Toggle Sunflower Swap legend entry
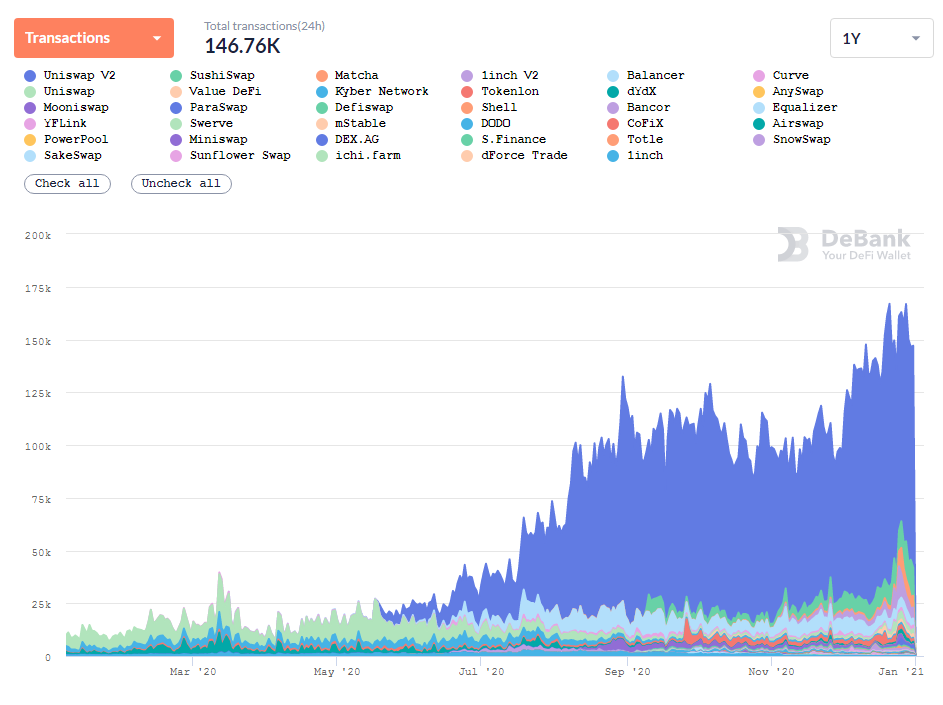 [230, 155]
